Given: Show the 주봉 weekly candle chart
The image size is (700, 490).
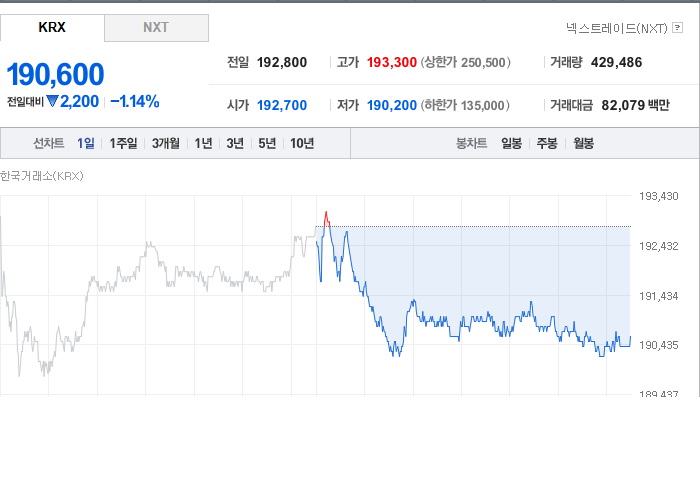Looking at the screenshot, I should pyautogui.click(x=547, y=143).
